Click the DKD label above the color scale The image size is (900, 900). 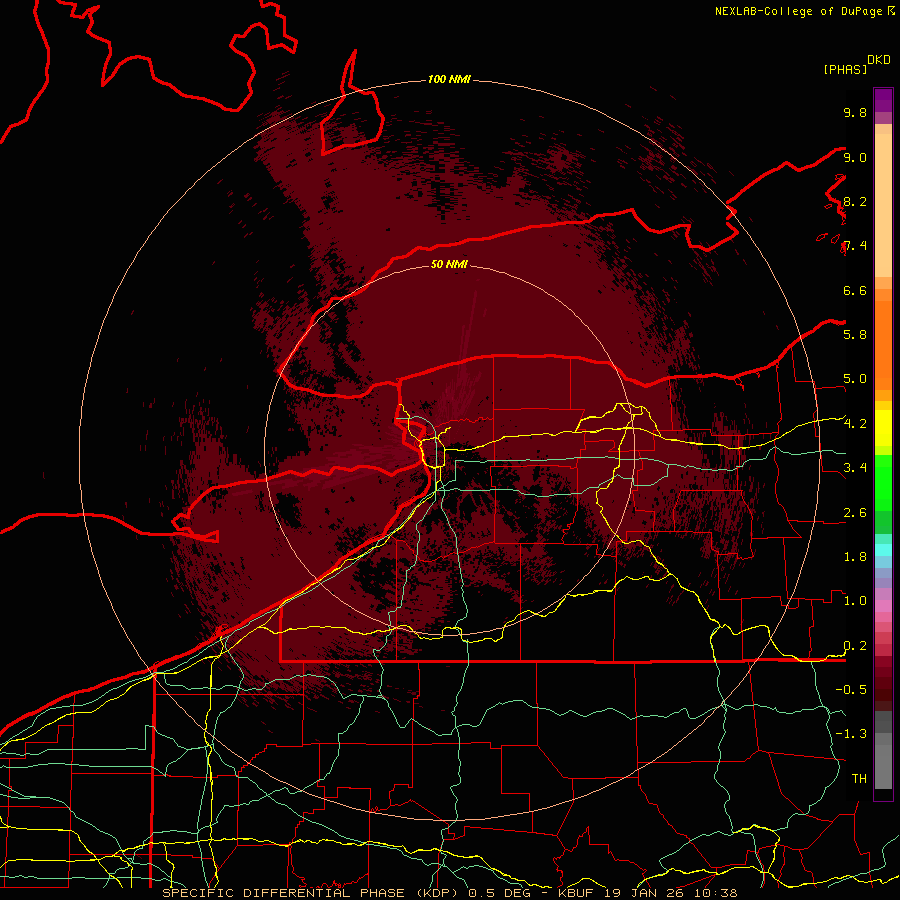[x=879, y=59]
